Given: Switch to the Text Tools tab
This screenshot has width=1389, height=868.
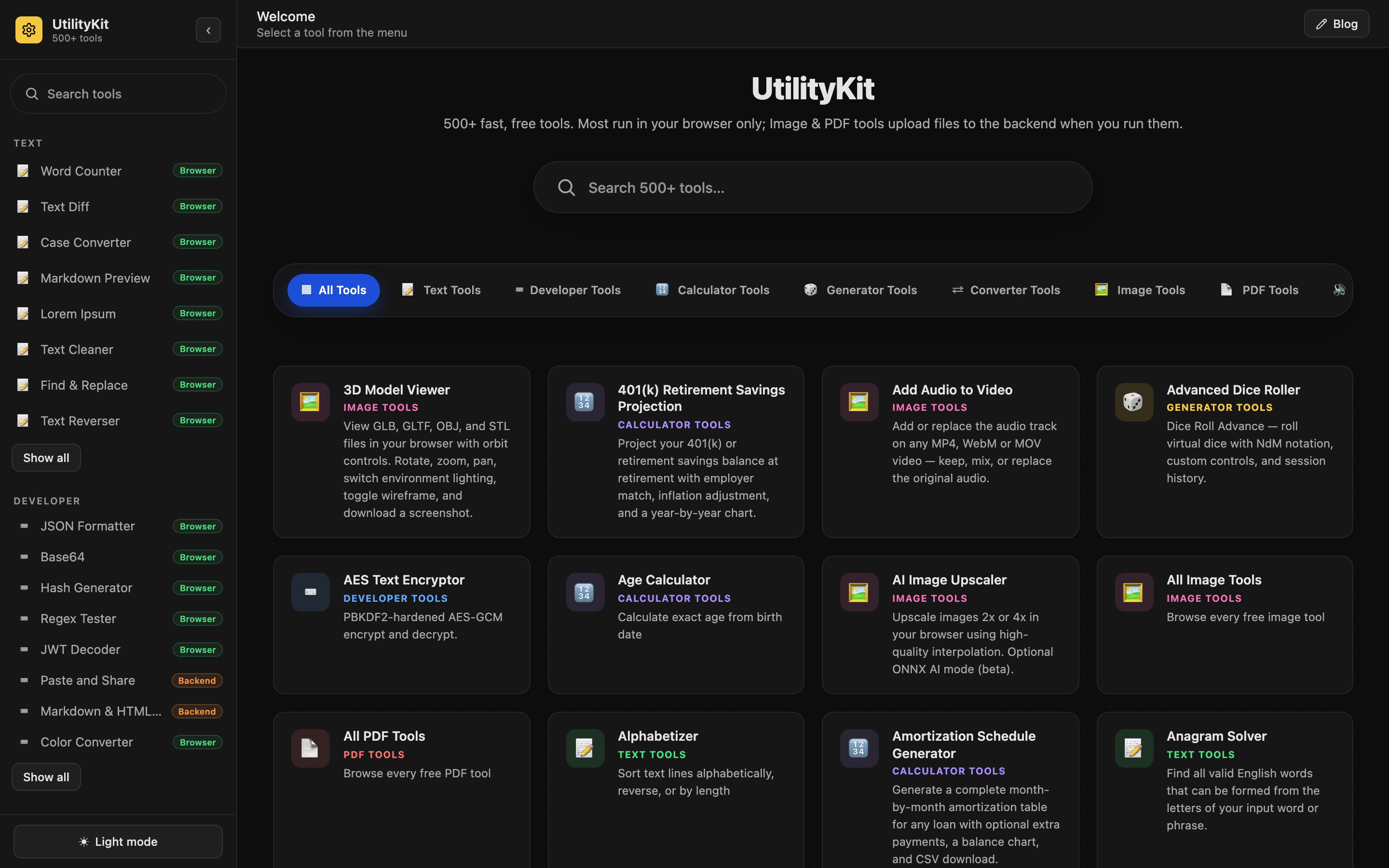Looking at the screenshot, I should 441,290.
